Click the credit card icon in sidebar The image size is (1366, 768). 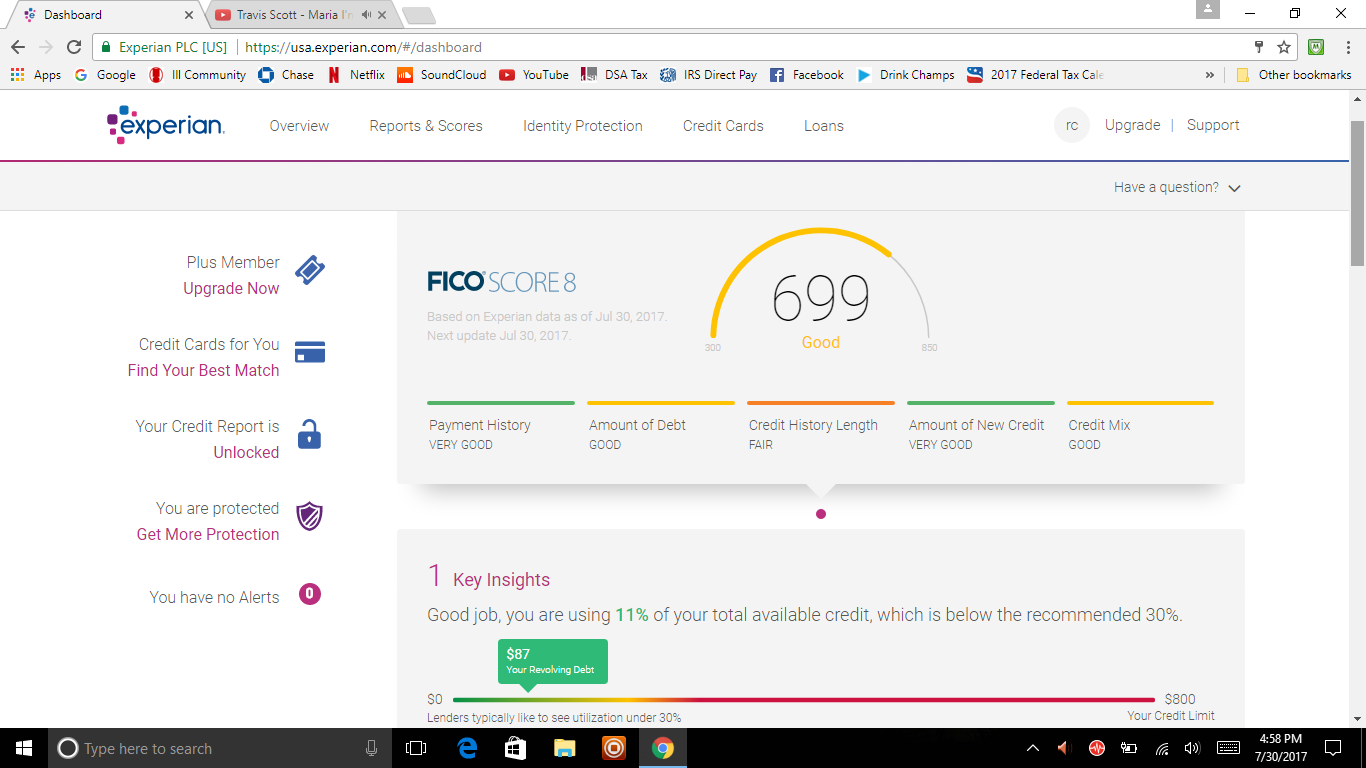coord(310,352)
